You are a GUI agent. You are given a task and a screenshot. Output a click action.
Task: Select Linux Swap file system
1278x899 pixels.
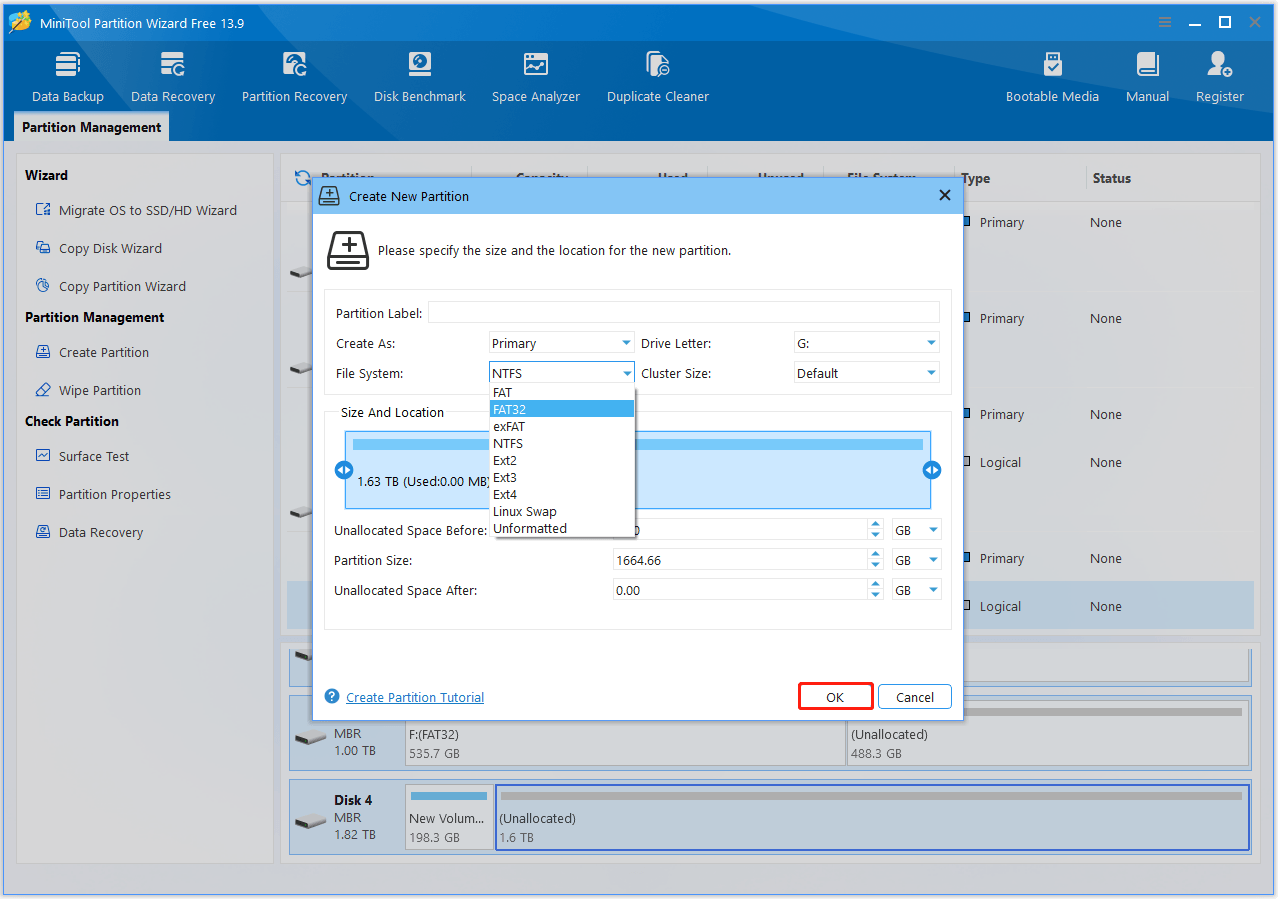tap(562, 511)
